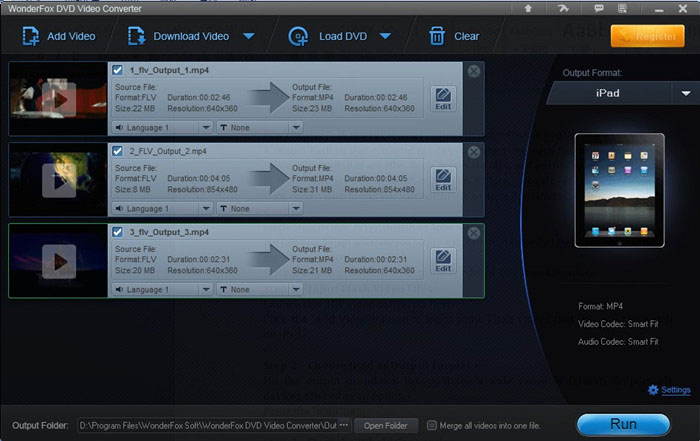The height and width of the screenshot is (441, 700).
Task: Click the Download Video label
Action: (191, 36)
